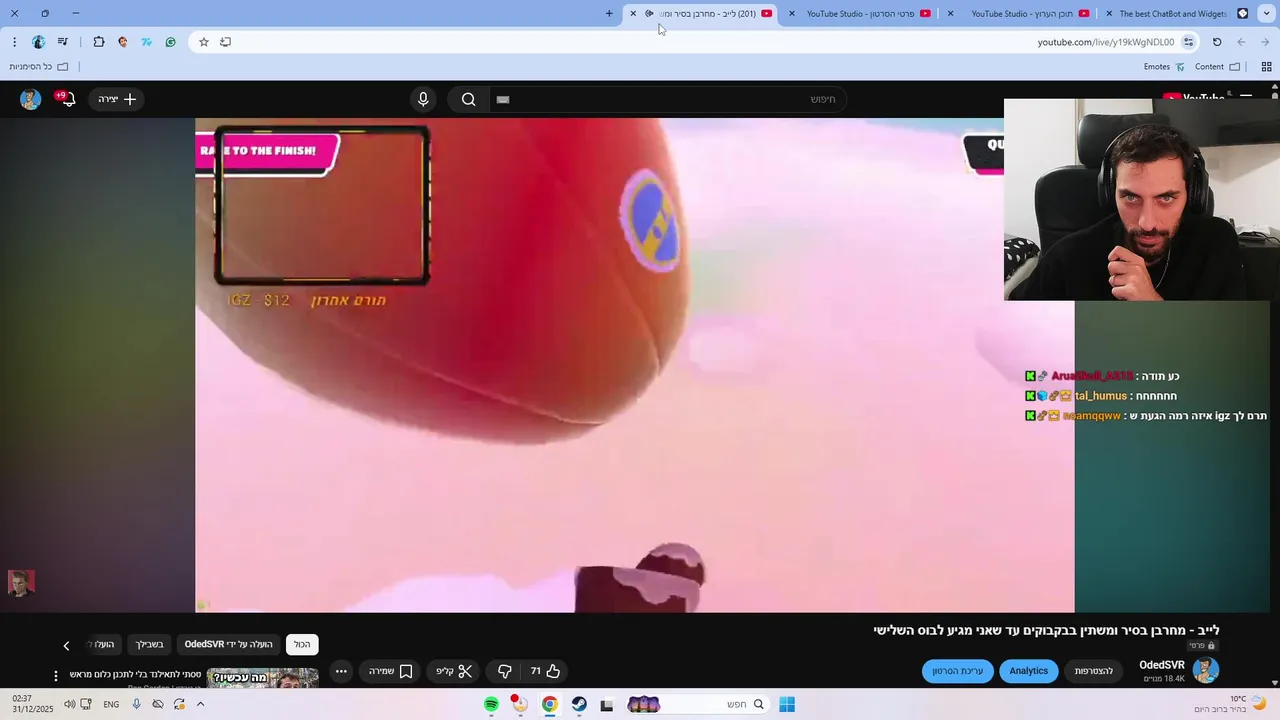Select the 'הכול' filter chip
Viewport: 1280px width, 720px height.
coord(302,644)
